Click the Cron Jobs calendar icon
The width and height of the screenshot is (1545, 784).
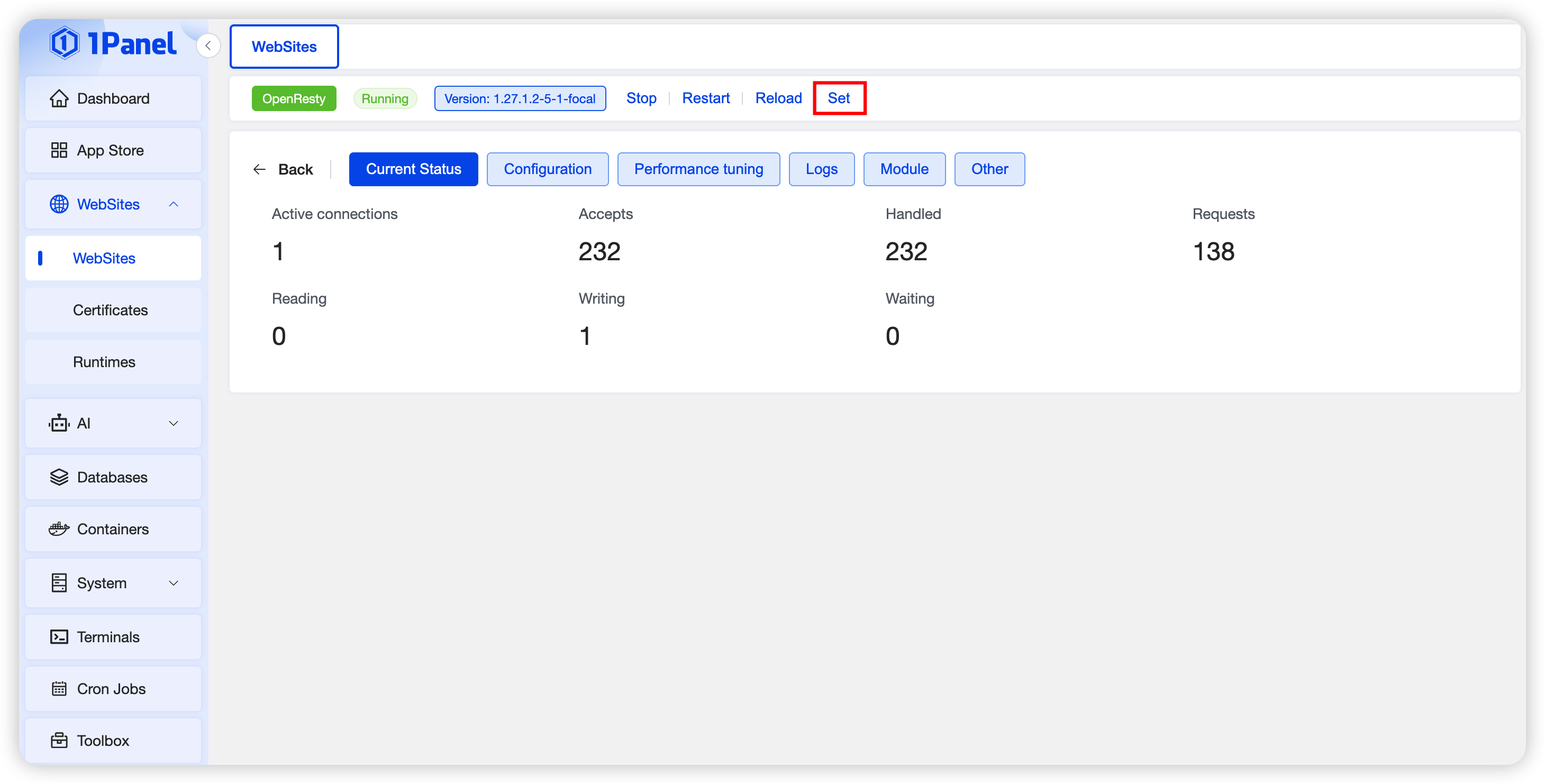tap(59, 689)
